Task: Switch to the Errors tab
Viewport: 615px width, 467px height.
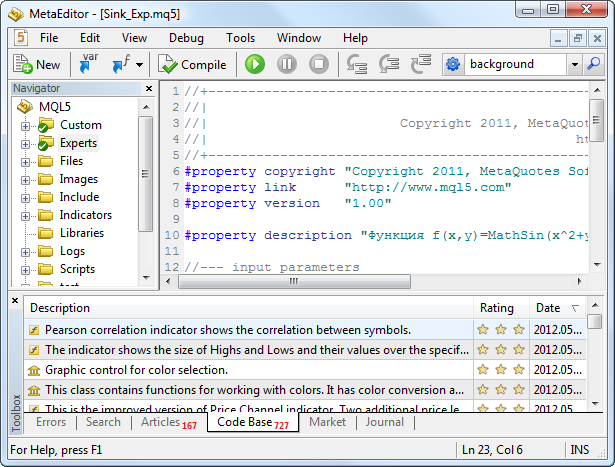Action: coord(51,422)
